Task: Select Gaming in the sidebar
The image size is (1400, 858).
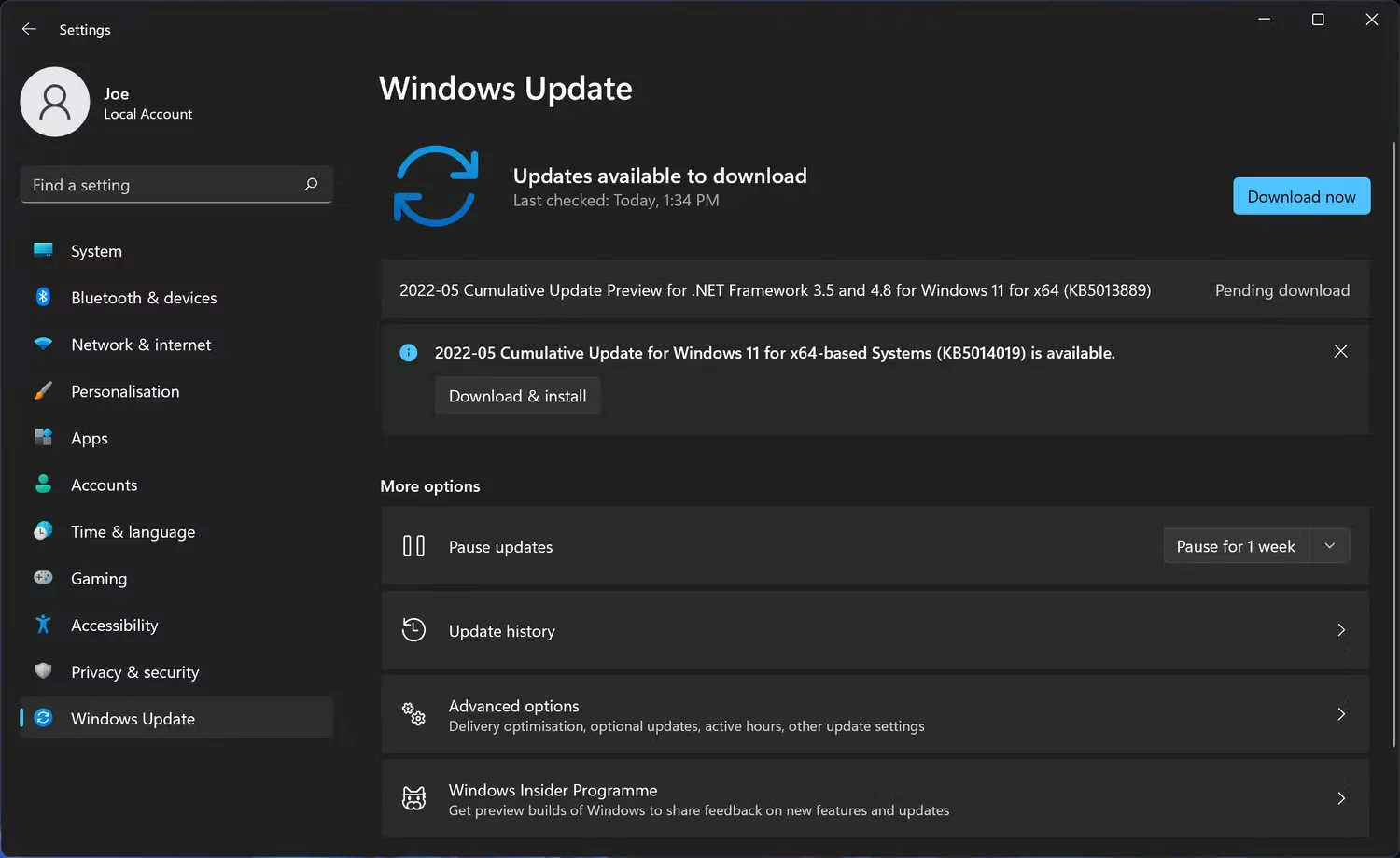Action: tap(99, 579)
